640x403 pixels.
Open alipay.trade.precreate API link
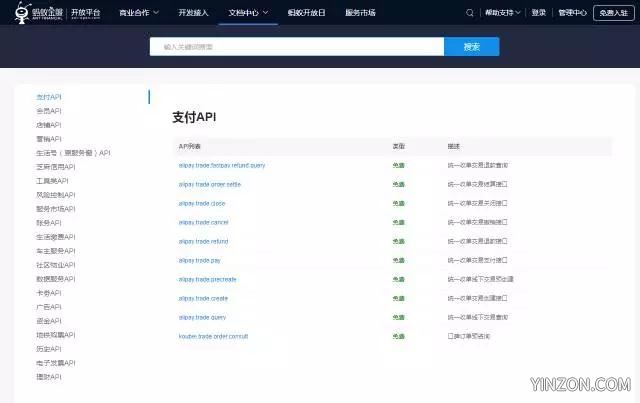(x=207, y=279)
